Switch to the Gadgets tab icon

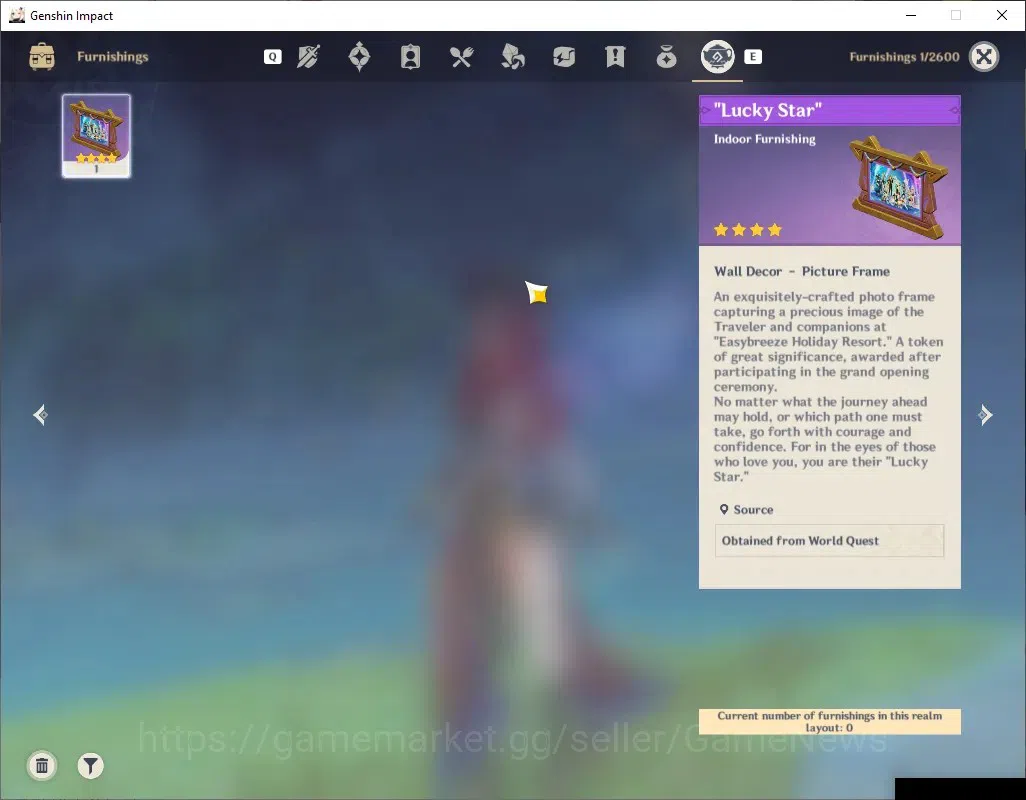(563, 57)
